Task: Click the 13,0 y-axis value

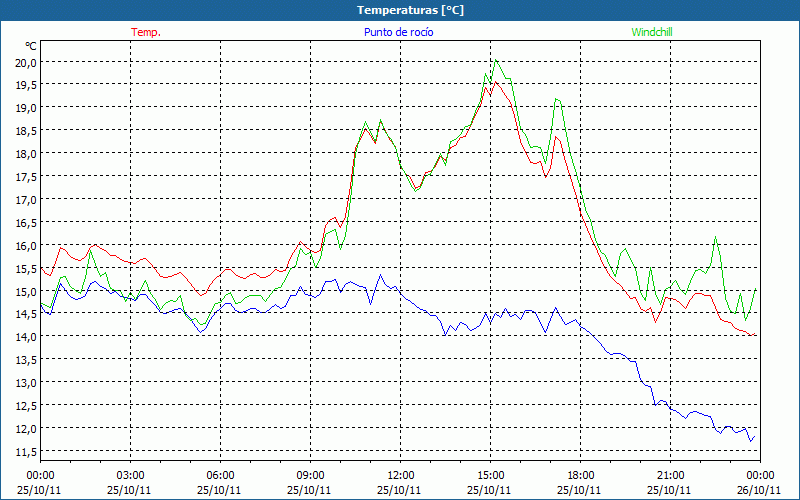Action: (27, 383)
